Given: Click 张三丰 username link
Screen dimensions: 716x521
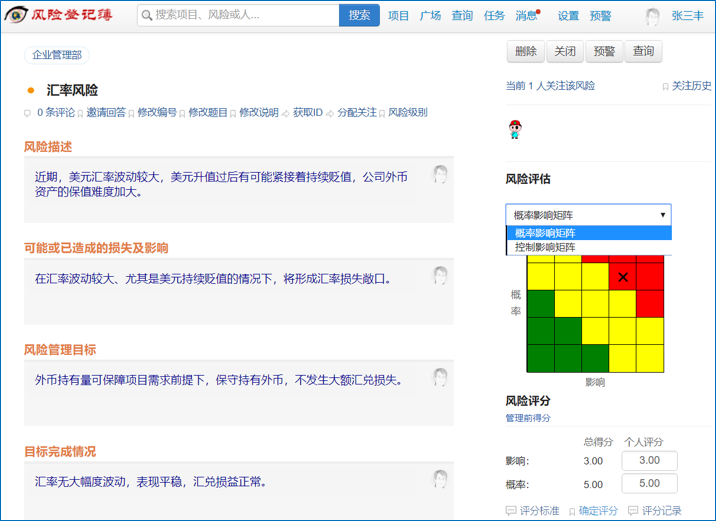Looking at the screenshot, I should pyautogui.click(x=688, y=16).
